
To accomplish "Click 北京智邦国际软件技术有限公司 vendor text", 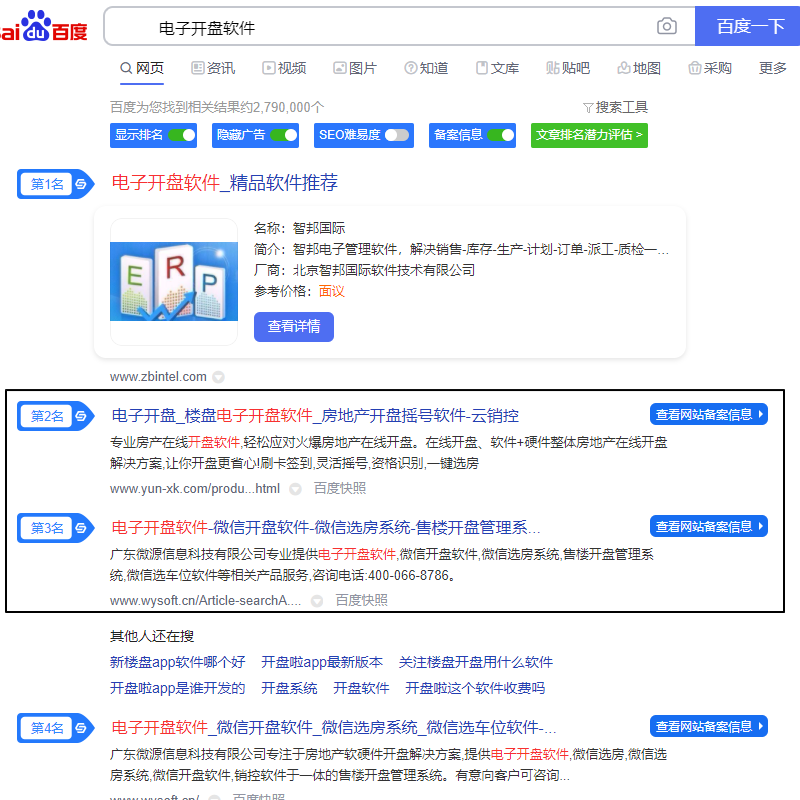I will tap(384, 270).
